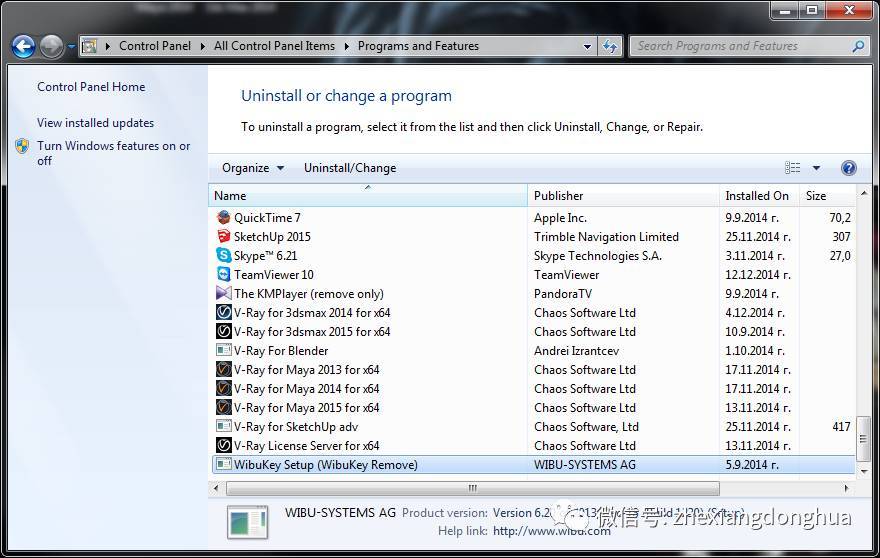The width and height of the screenshot is (880, 558).
Task: Click the shield icon beside Windows features
Action: (x=22, y=147)
